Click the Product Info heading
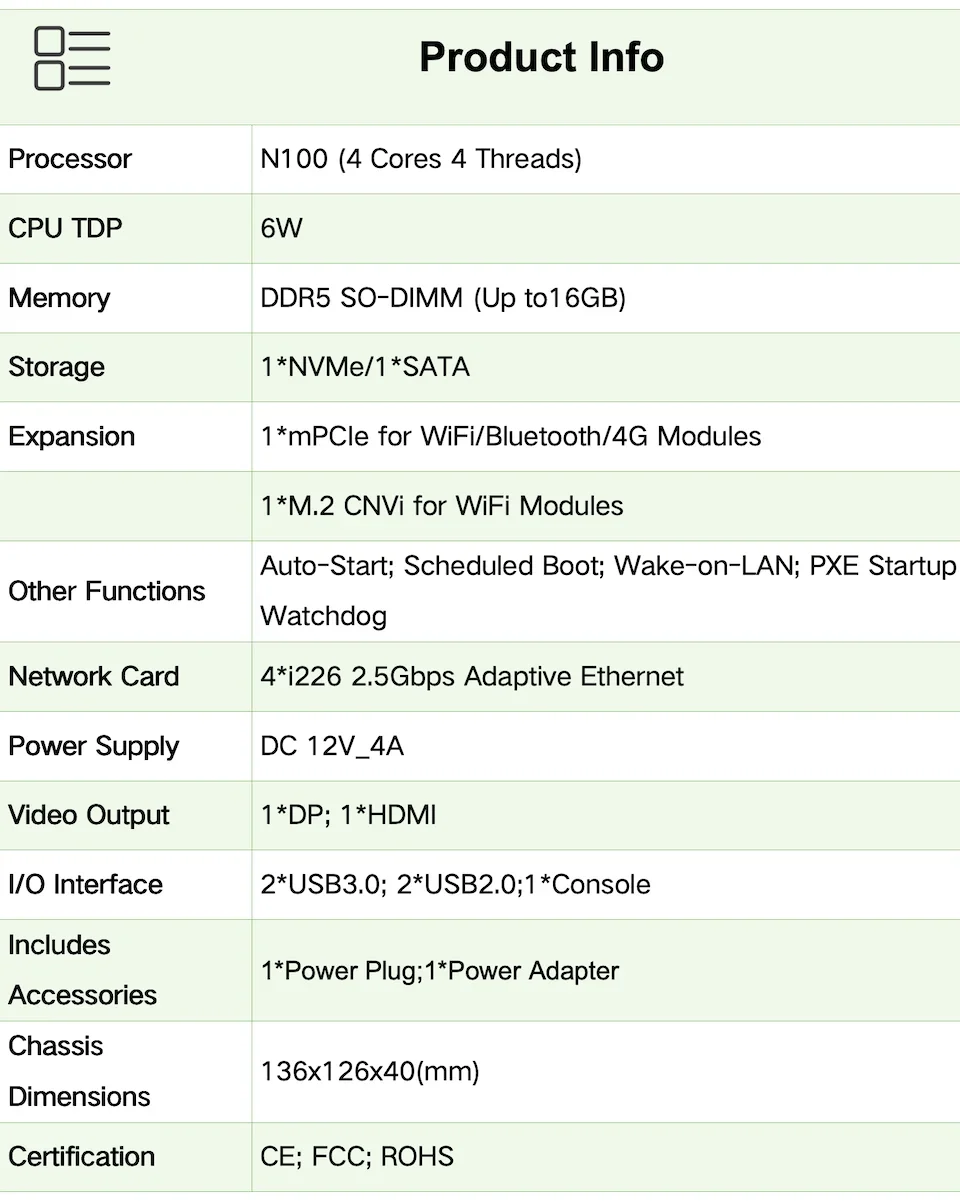Image resolution: width=960 pixels, height=1201 pixels. 541,57
